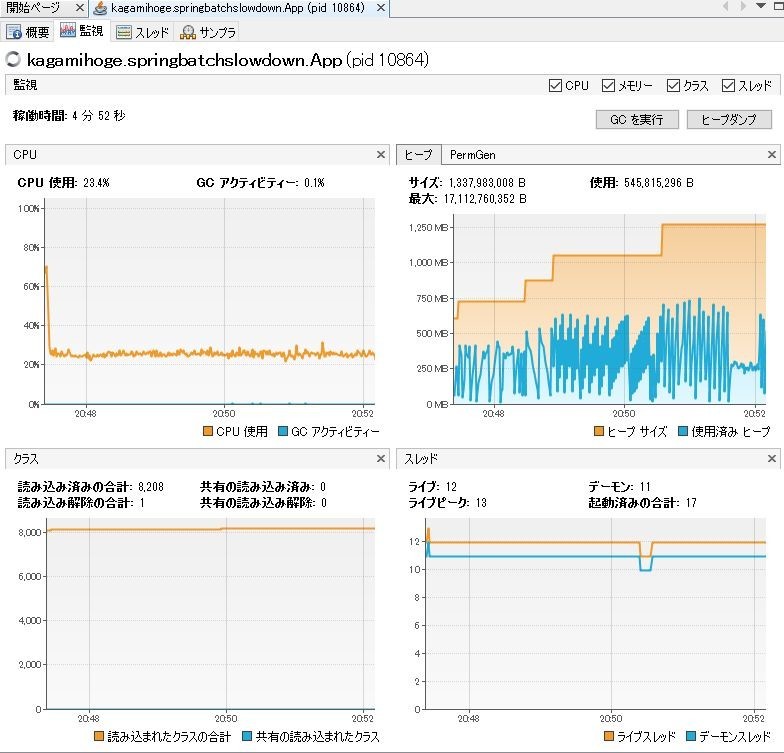This screenshot has height=753, width=784.
Task: Close the kagamihoge App document tab
Action: point(380,8)
